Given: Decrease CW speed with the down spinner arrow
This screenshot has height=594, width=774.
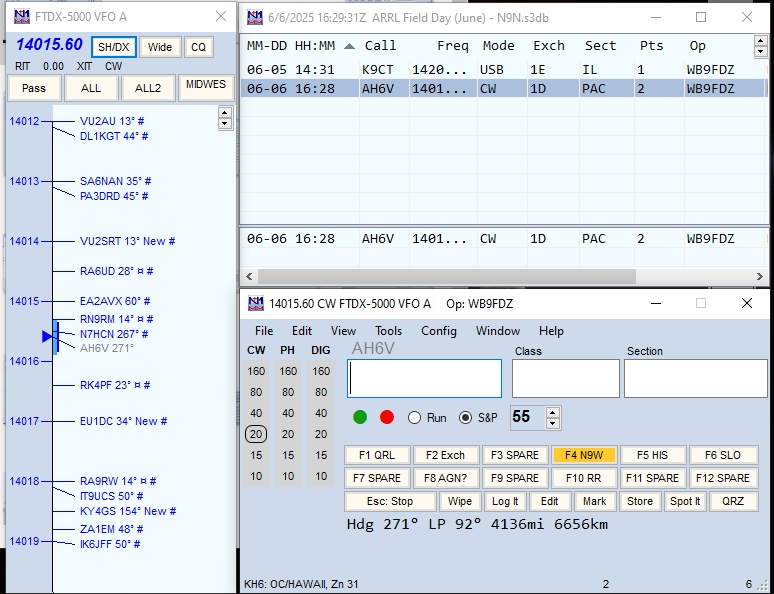Looking at the screenshot, I should coord(554,423).
